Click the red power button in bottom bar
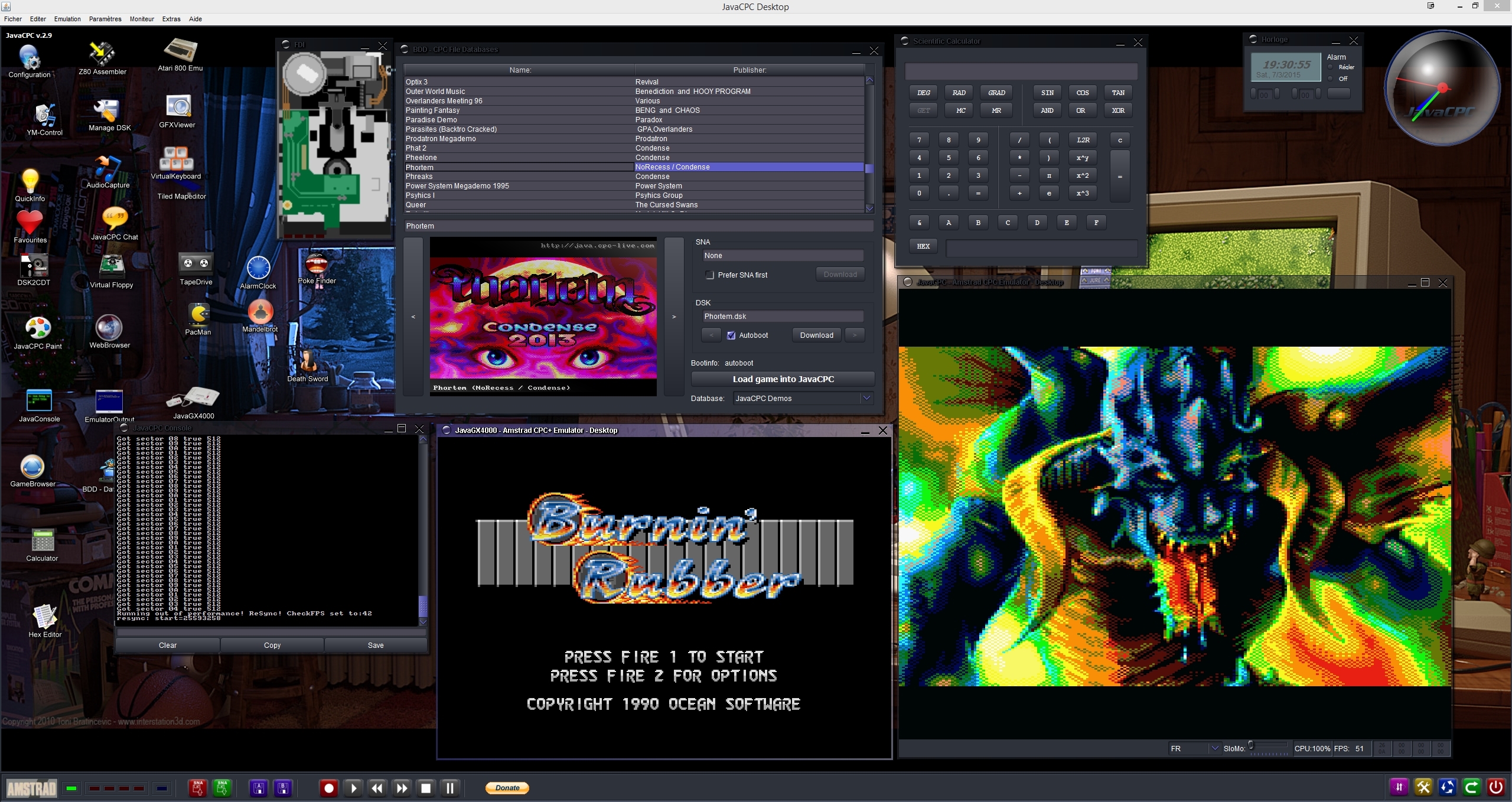This screenshot has height=802, width=1512. coord(1496,787)
